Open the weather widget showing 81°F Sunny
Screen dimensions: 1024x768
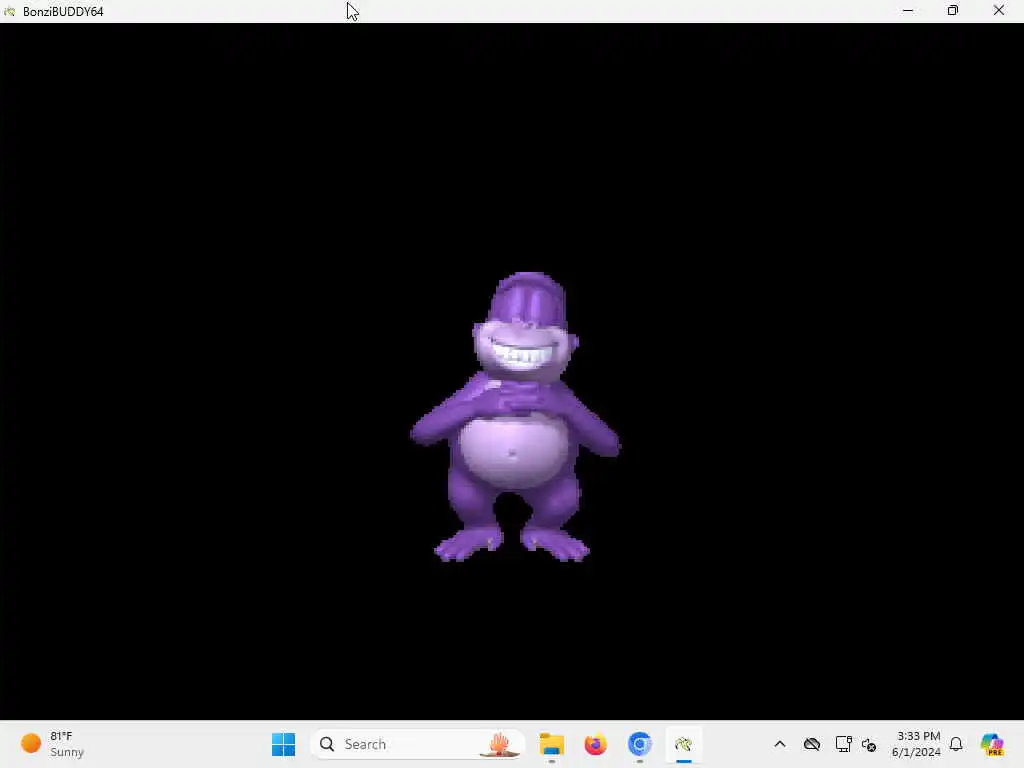[54, 744]
